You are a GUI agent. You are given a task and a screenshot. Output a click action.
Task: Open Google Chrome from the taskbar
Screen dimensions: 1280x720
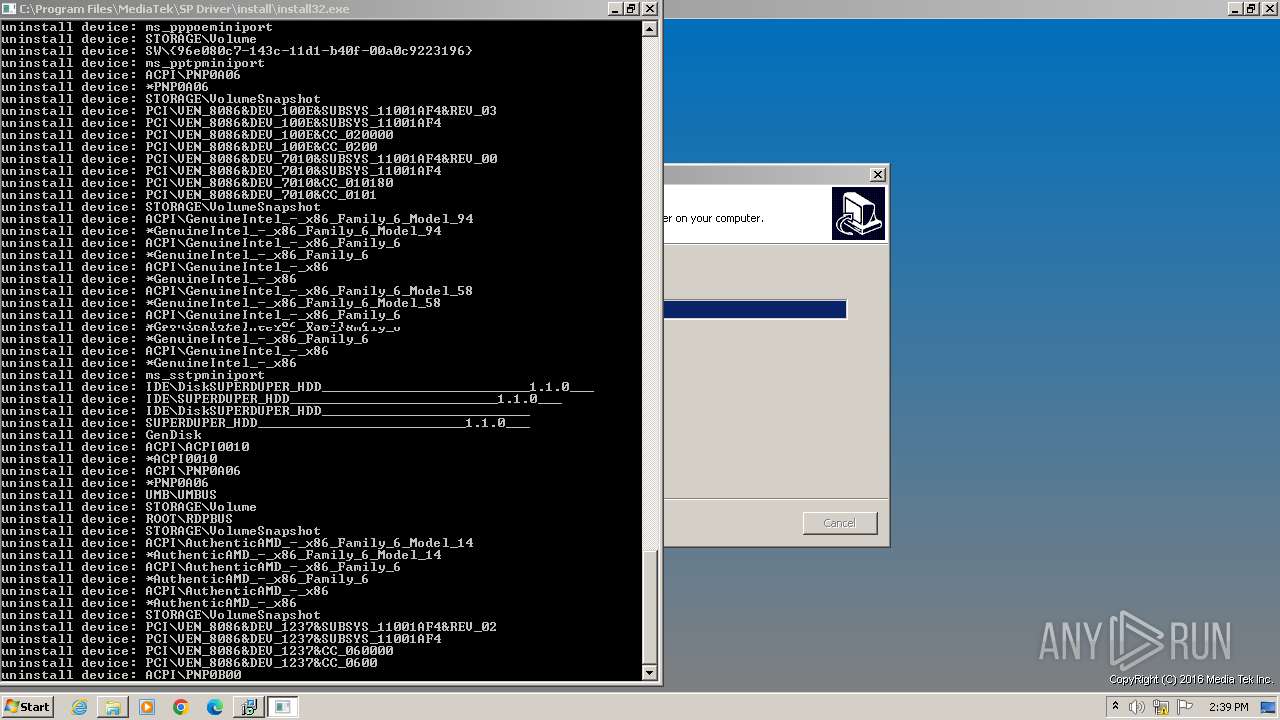tap(181, 707)
